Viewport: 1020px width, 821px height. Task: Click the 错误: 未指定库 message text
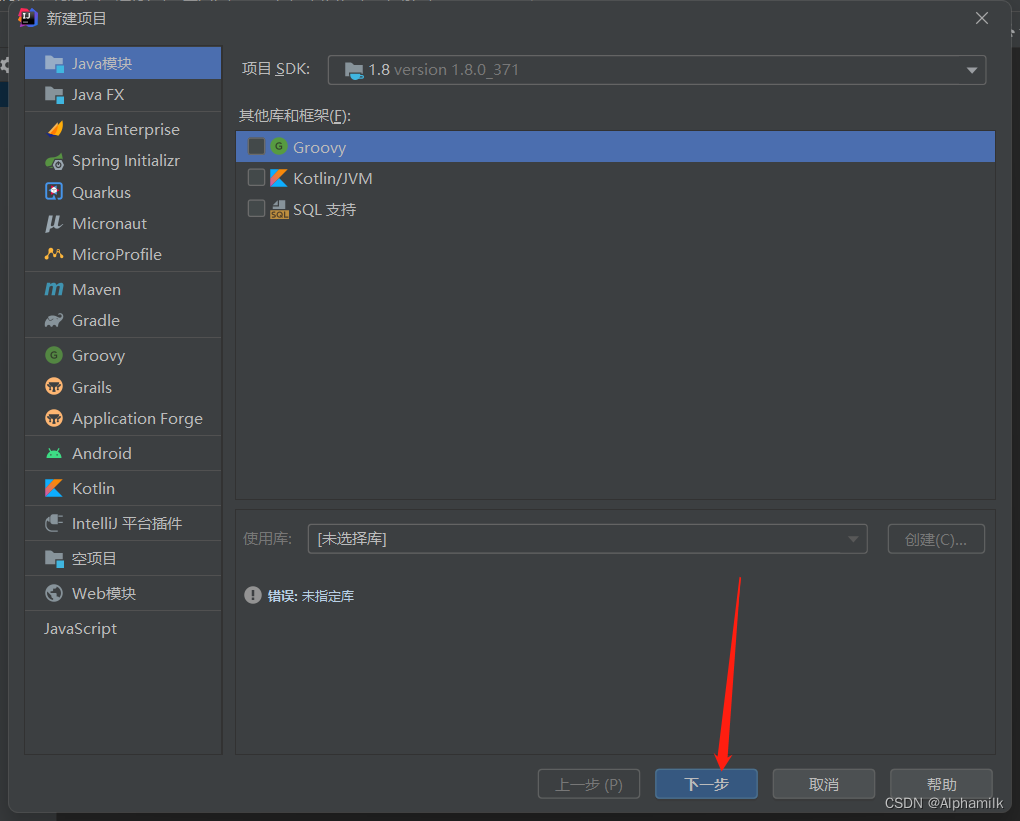311,596
